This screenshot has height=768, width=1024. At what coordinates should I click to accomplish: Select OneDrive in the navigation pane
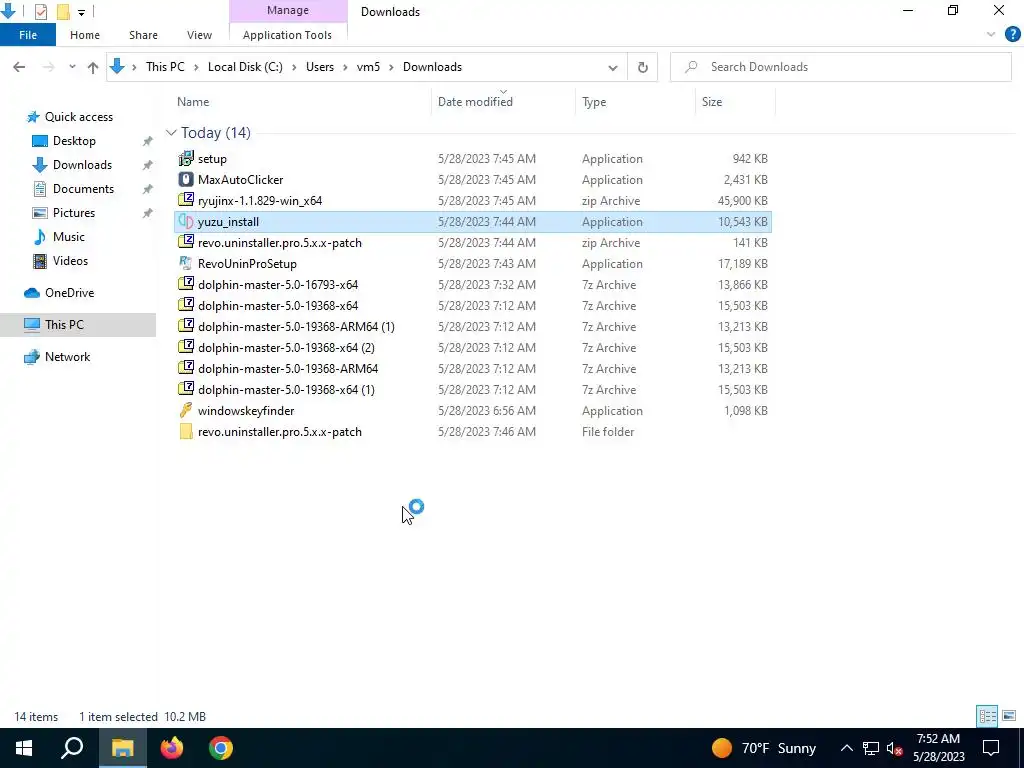pyautogui.click(x=69, y=293)
